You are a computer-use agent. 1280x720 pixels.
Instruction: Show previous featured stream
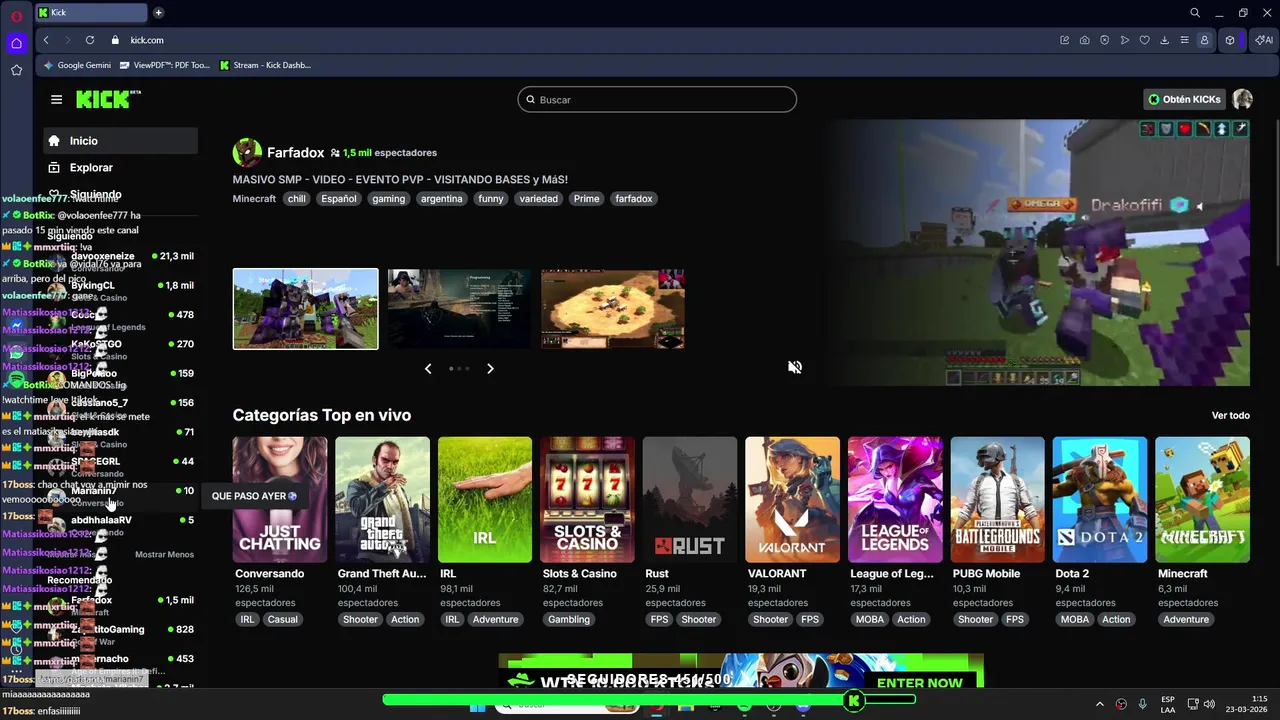[x=428, y=368]
